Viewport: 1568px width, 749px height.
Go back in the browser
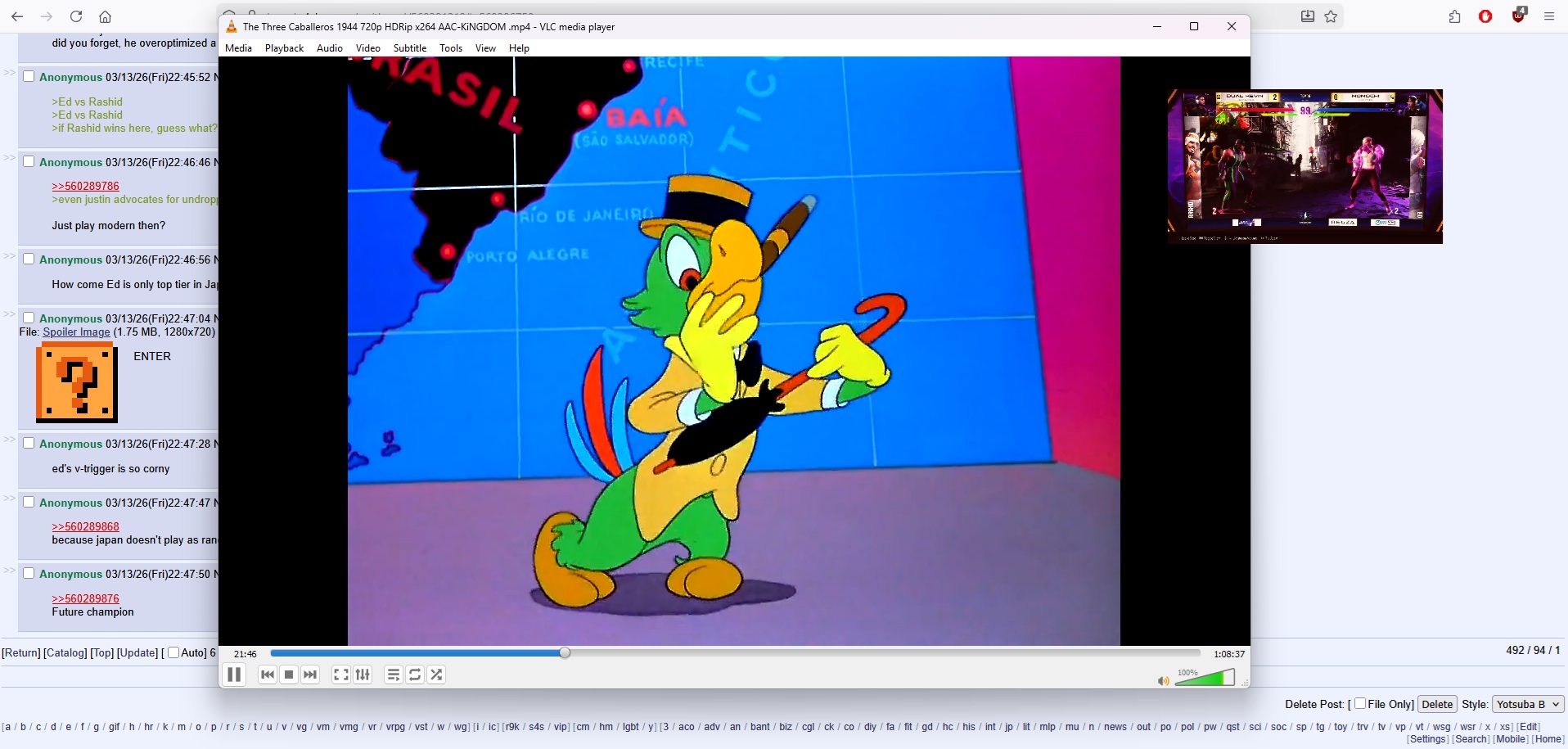[16, 16]
